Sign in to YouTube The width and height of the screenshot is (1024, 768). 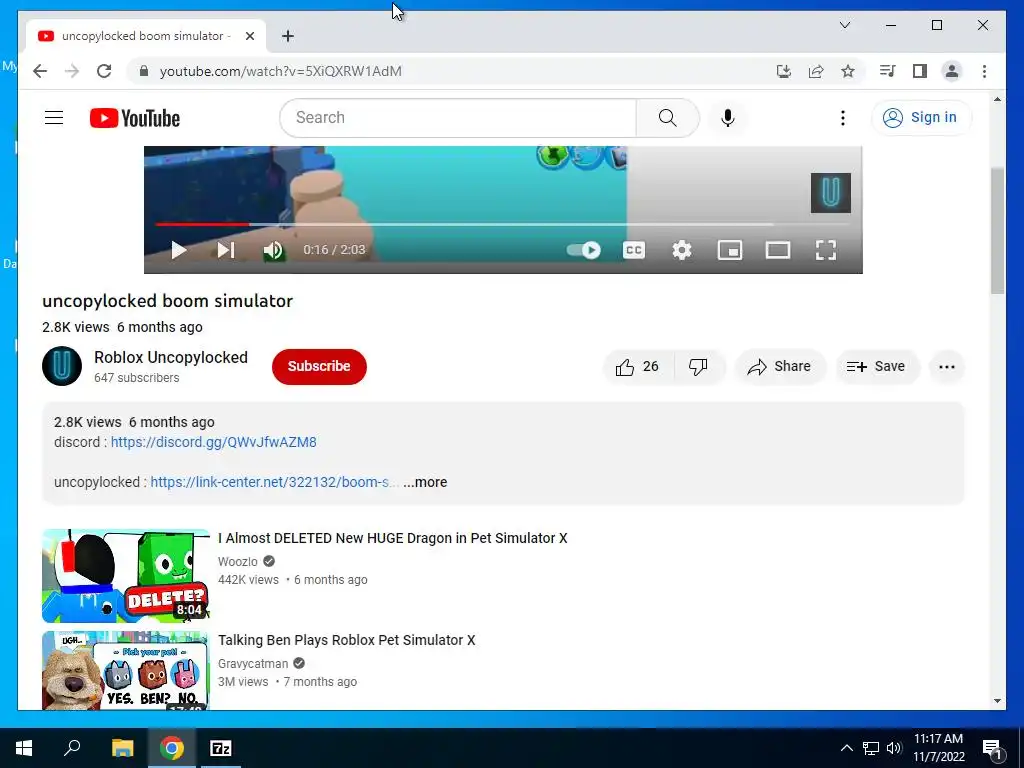click(x=921, y=118)
